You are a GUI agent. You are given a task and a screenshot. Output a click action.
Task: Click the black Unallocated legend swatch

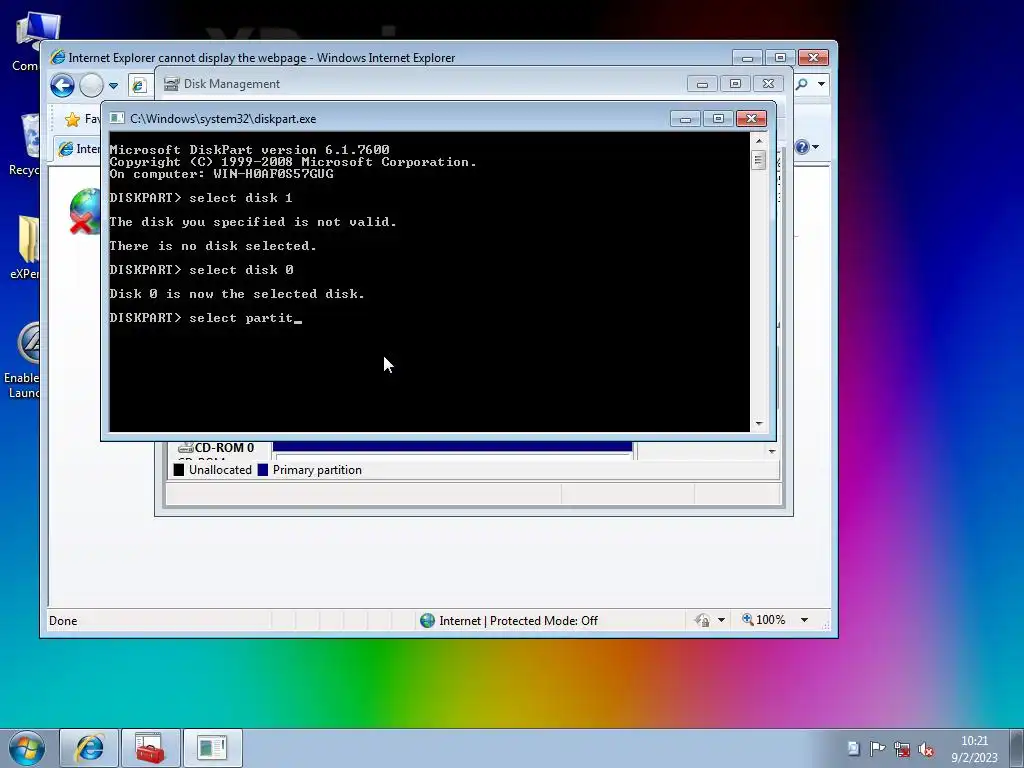click(179, 470)
